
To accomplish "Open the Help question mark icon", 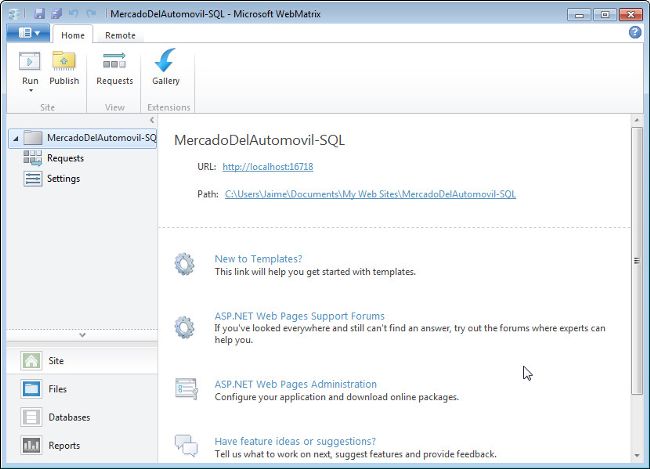I will [x=635, y=32].
